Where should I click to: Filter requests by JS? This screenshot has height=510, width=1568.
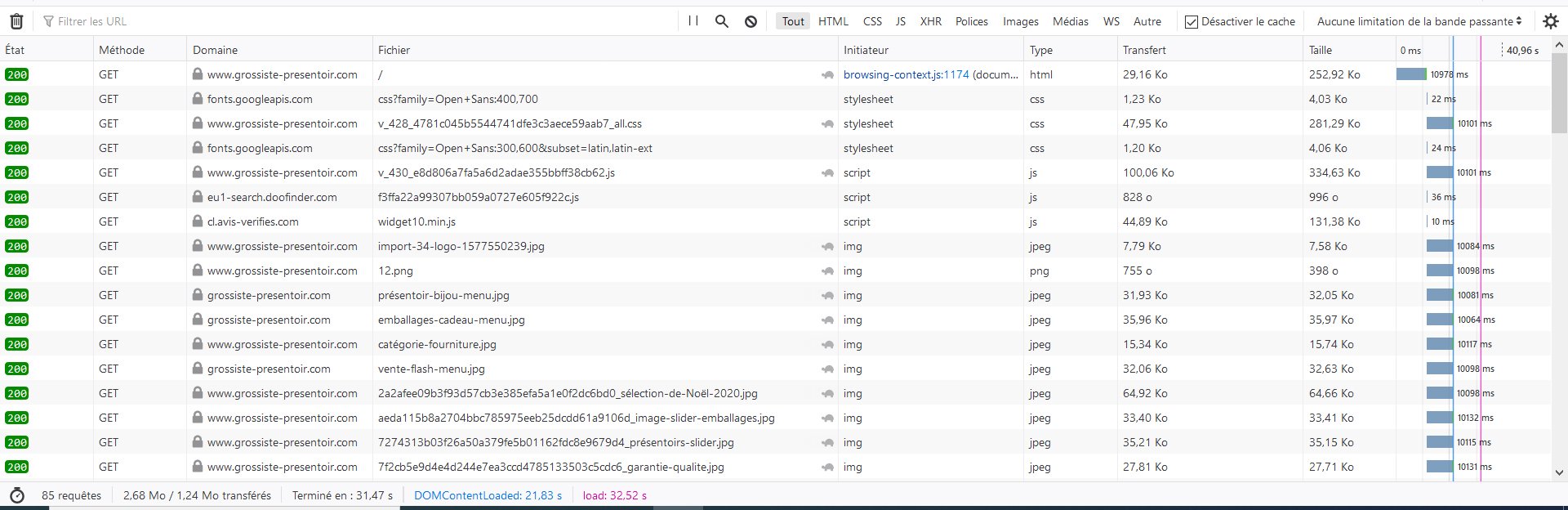[901, 21]
